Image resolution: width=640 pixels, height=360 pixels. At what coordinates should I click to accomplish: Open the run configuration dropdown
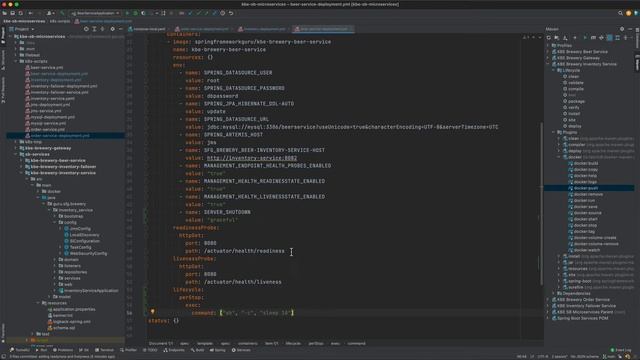pyautogui.click(x=96, y=13)
